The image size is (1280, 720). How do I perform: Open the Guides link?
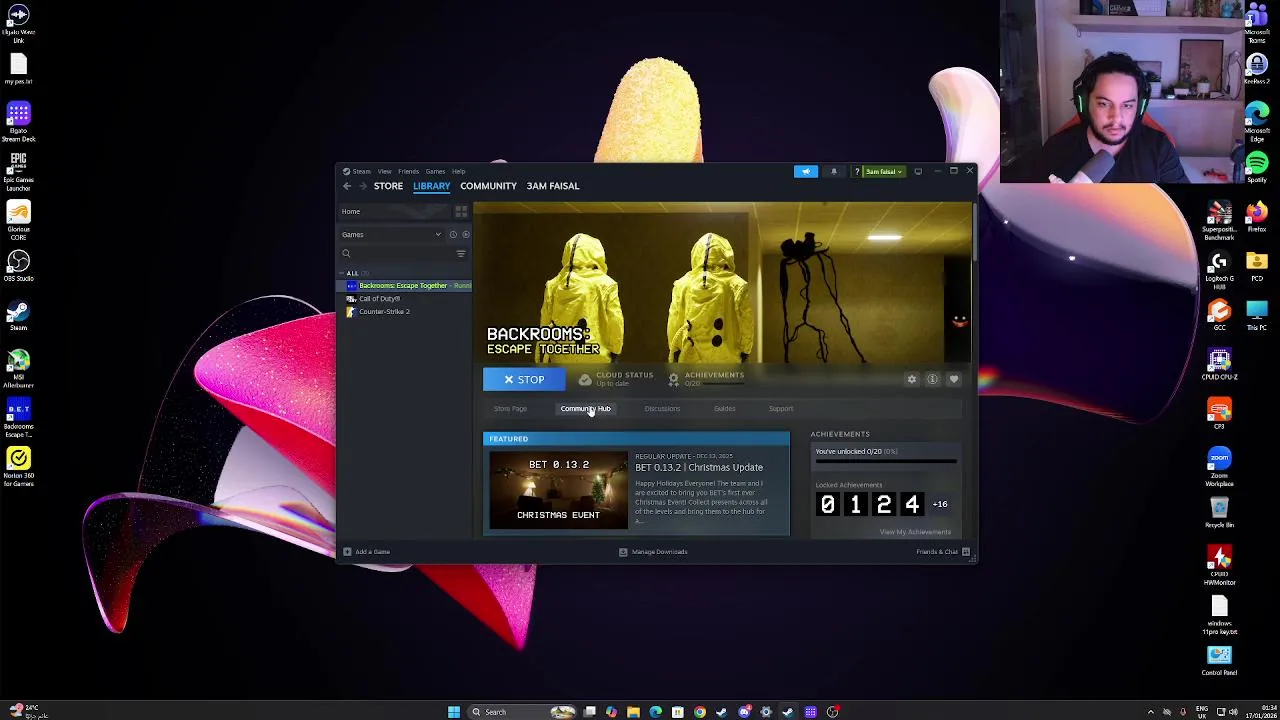tap(725, 409)
